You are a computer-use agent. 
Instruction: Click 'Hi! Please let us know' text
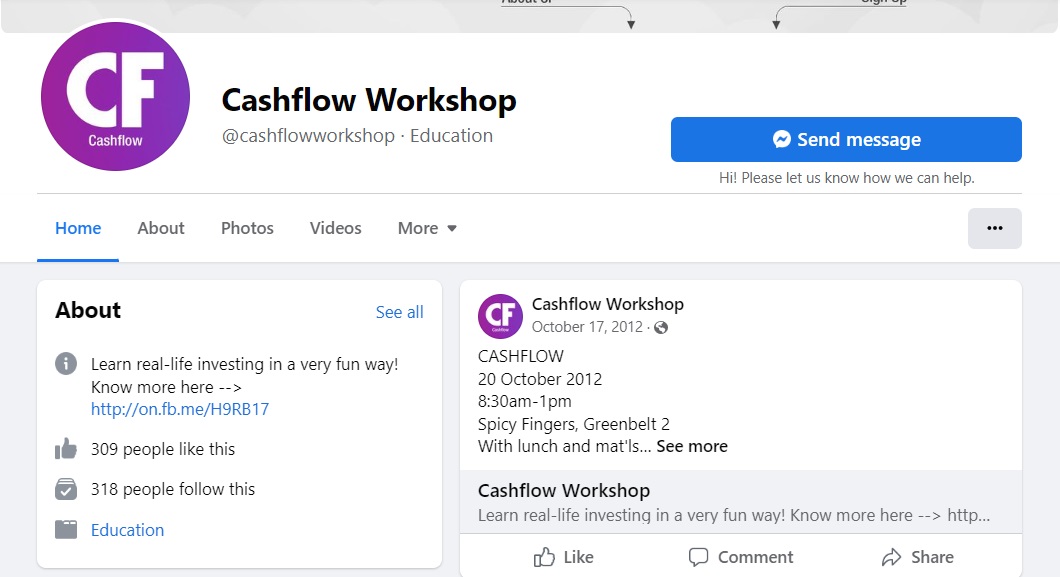pyautogui.click(x=846, y=178)
